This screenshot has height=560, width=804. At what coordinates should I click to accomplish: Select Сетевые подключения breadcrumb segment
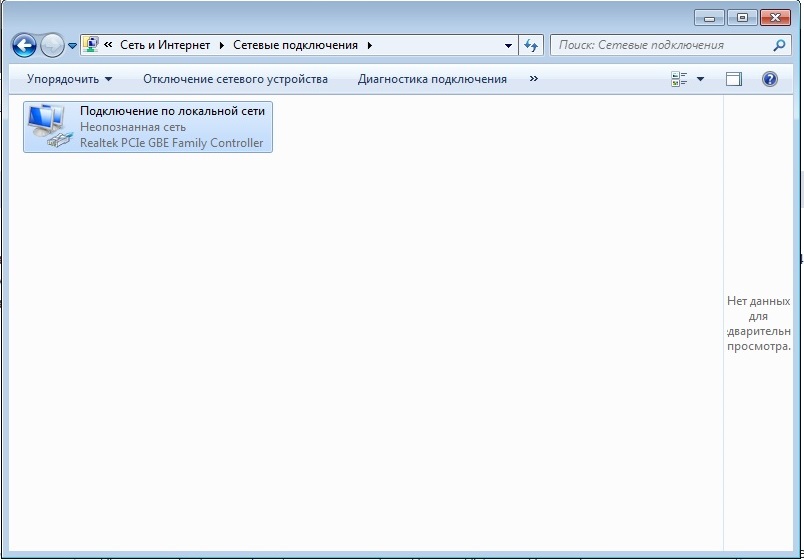[296, 46]
